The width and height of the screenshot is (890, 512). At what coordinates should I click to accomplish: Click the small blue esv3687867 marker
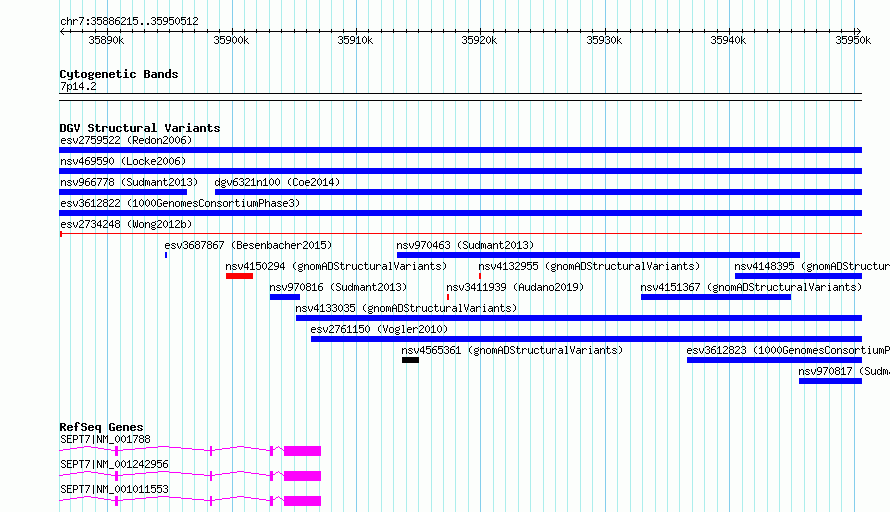[x=166, y=255]
